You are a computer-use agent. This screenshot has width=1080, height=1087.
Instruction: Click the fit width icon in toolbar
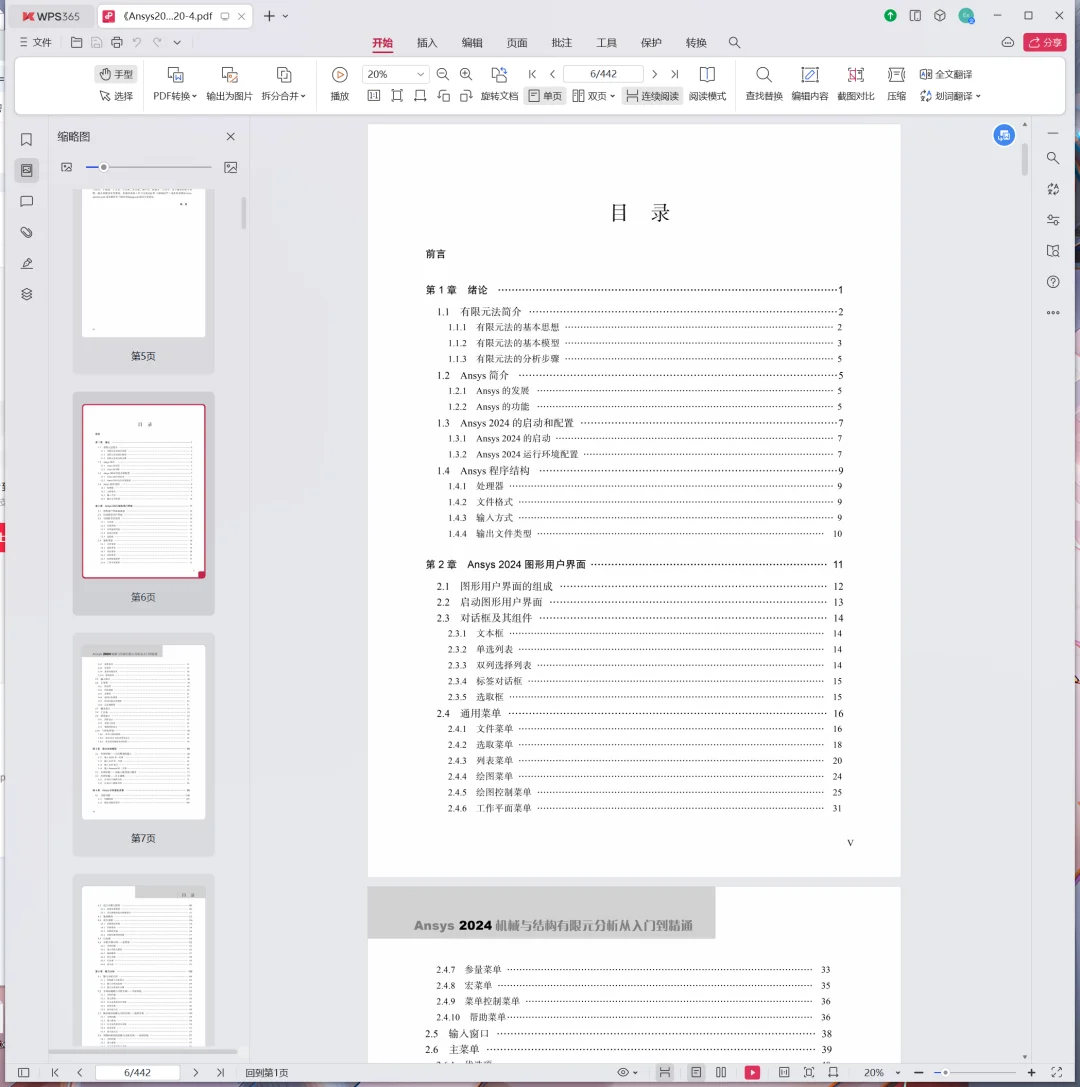click(x=420, y=96)
